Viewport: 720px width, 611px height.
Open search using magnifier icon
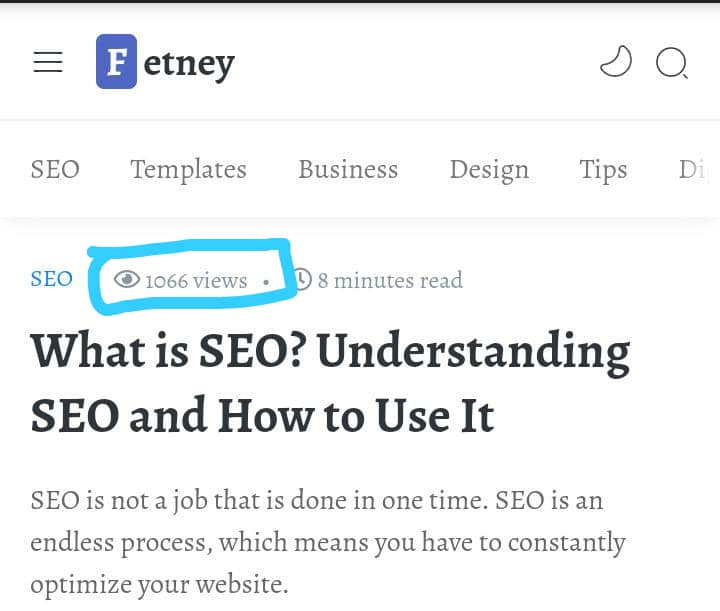672,63
